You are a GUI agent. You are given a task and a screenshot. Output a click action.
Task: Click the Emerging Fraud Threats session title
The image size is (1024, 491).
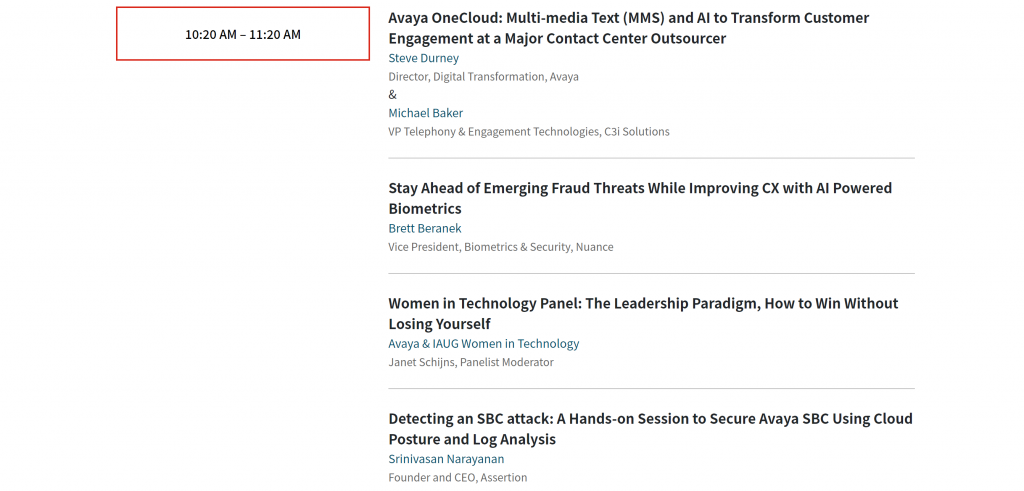640,198
